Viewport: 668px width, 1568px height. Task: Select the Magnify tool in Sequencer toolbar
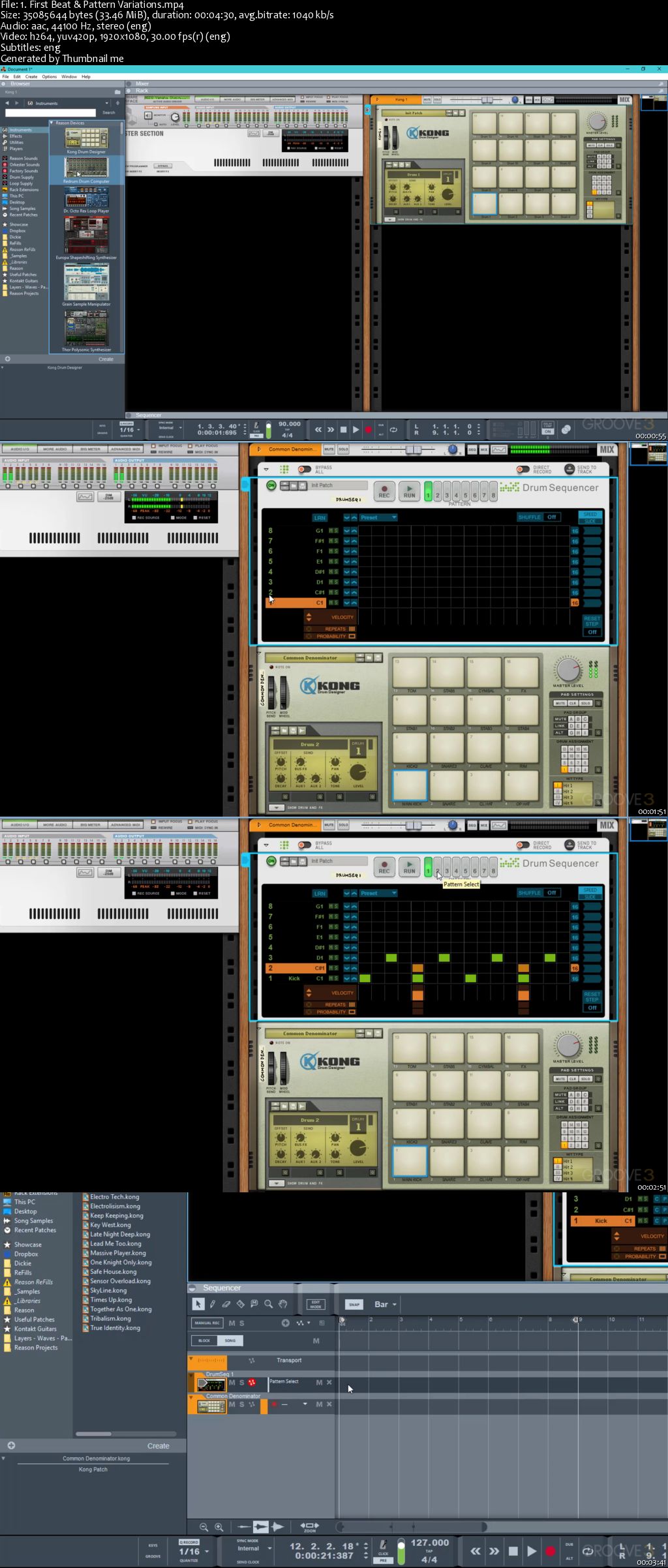(x=268, y=1304)
